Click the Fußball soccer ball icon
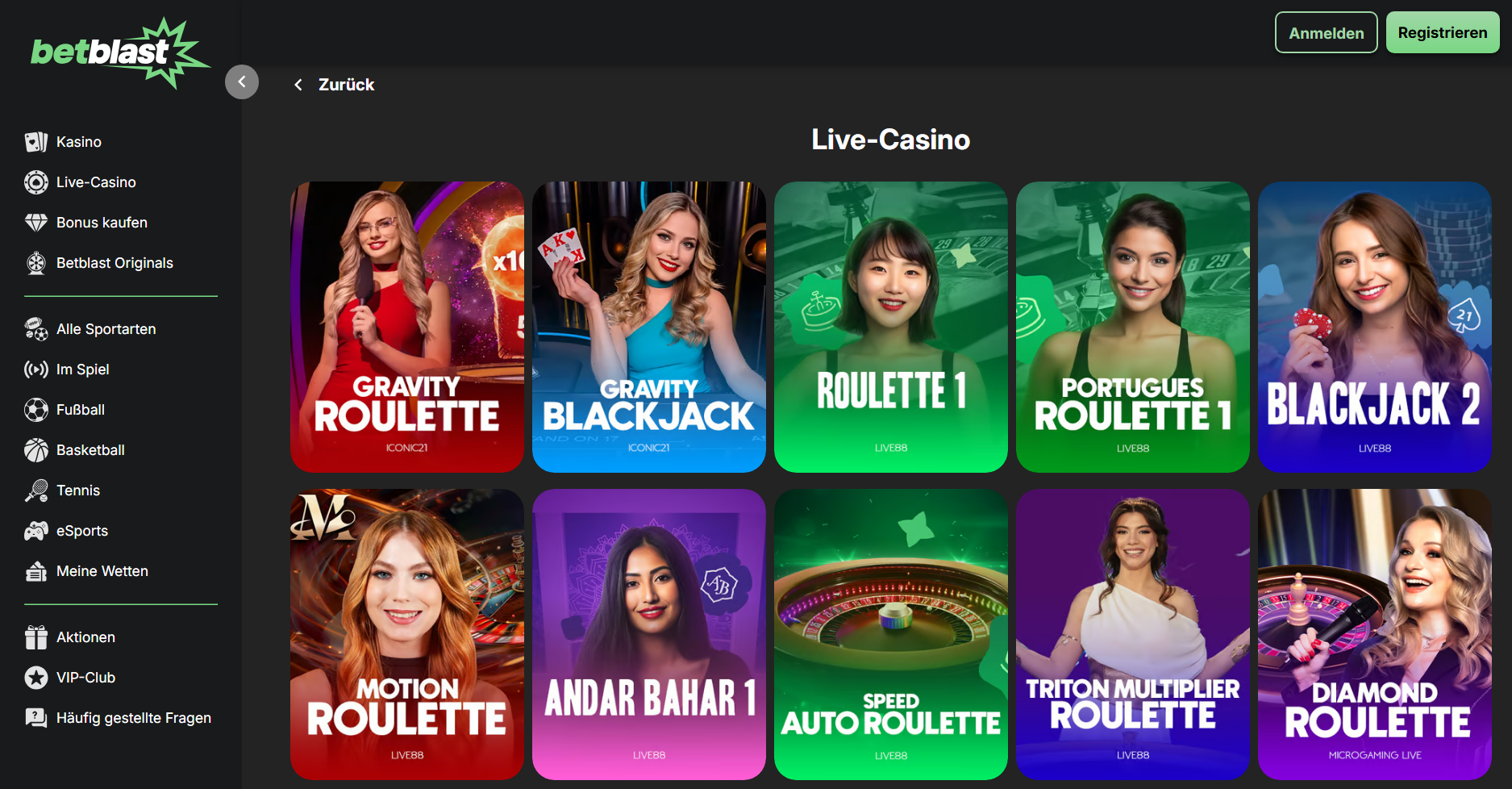1512x789 pixels. point(35,409)
